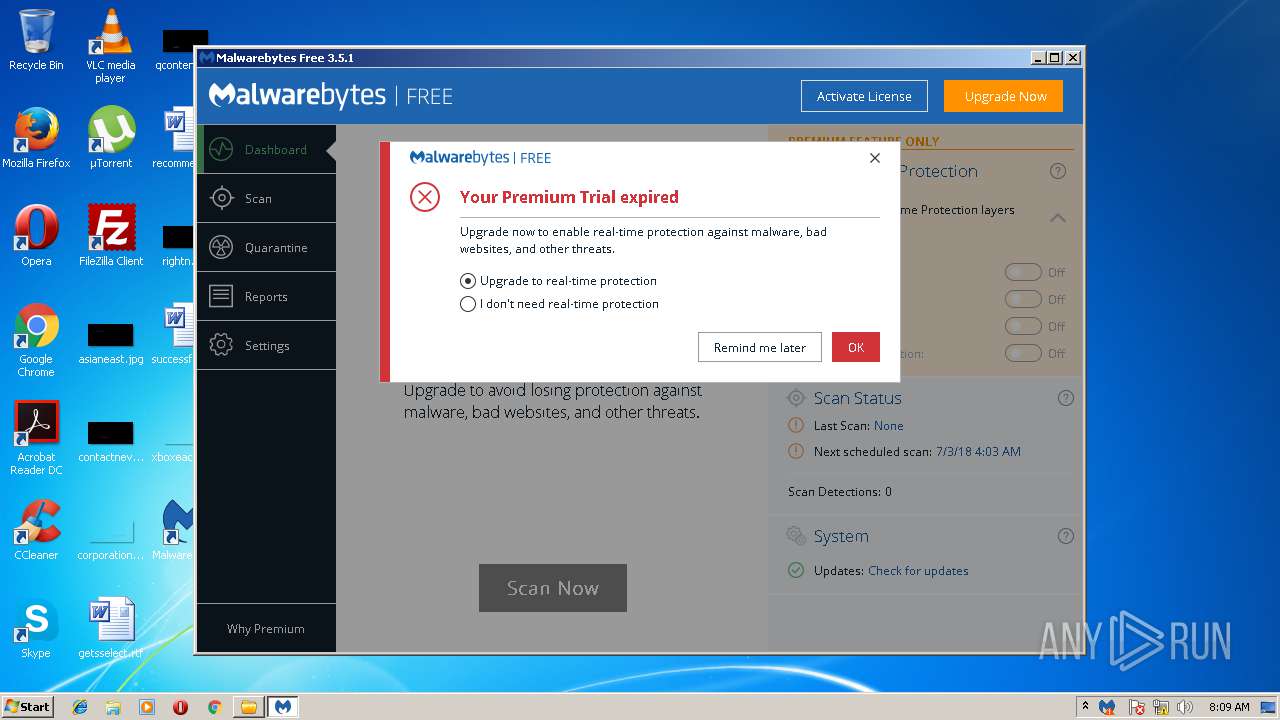Go to the Quarantine section
Screen dimensions: 1280x720
point(266,247)
